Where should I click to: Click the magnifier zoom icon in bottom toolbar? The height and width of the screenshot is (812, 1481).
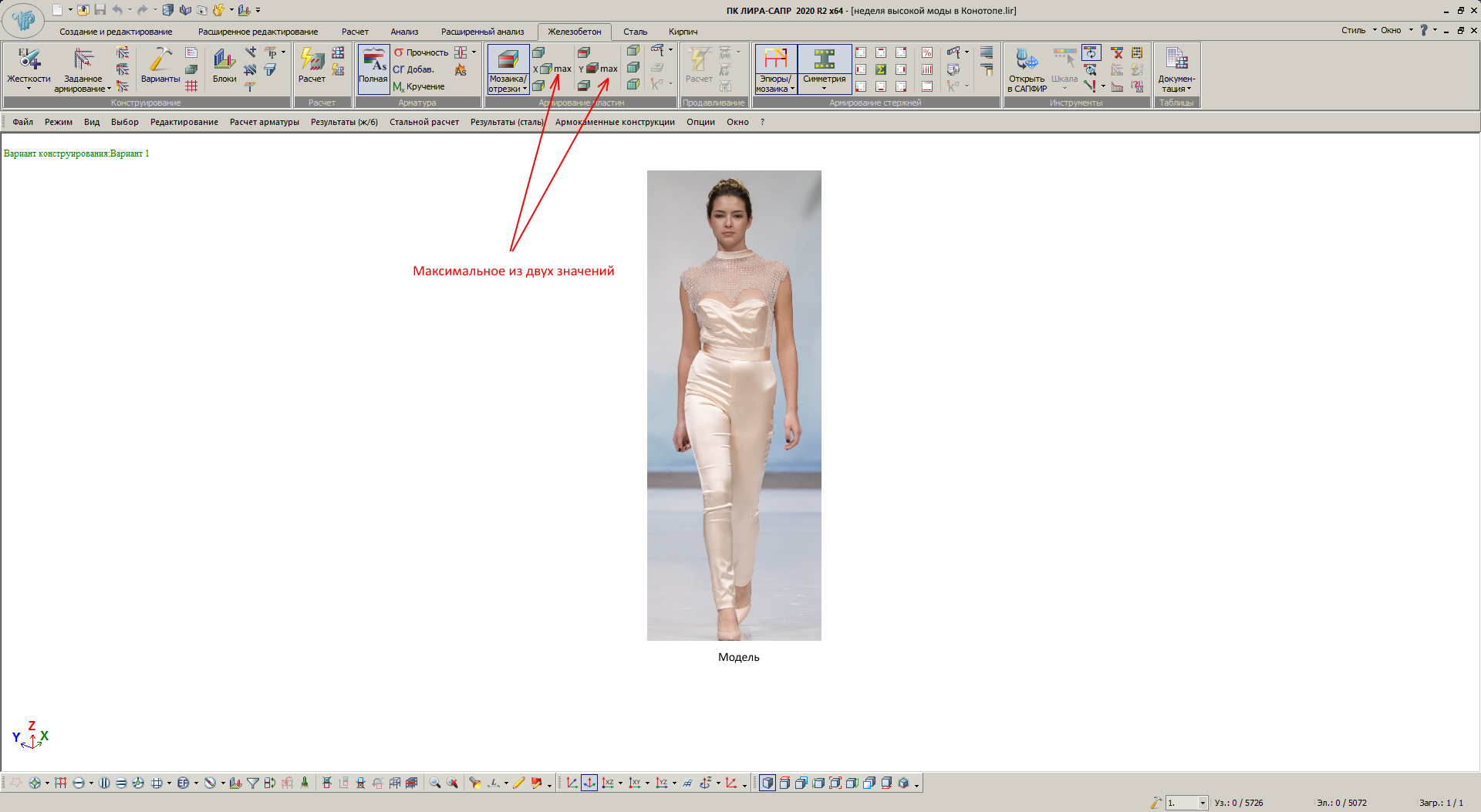click(435, 783)
